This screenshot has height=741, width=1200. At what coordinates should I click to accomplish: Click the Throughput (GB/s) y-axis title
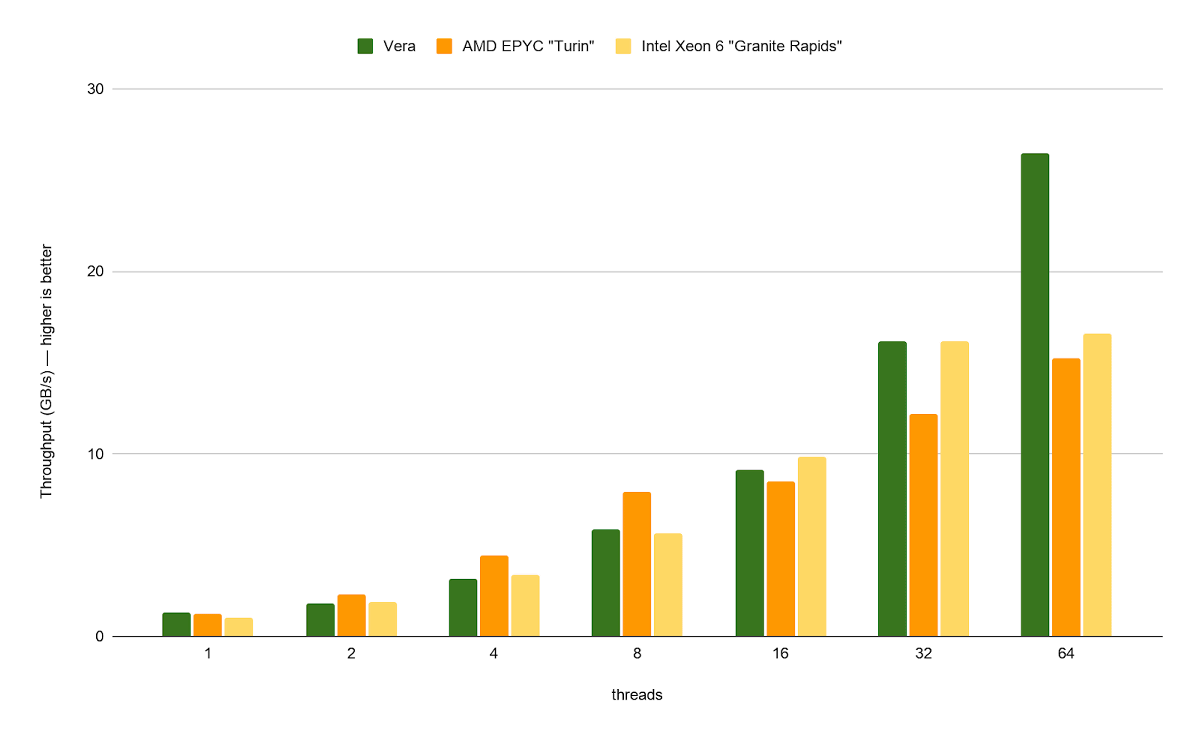pos(46,370)
